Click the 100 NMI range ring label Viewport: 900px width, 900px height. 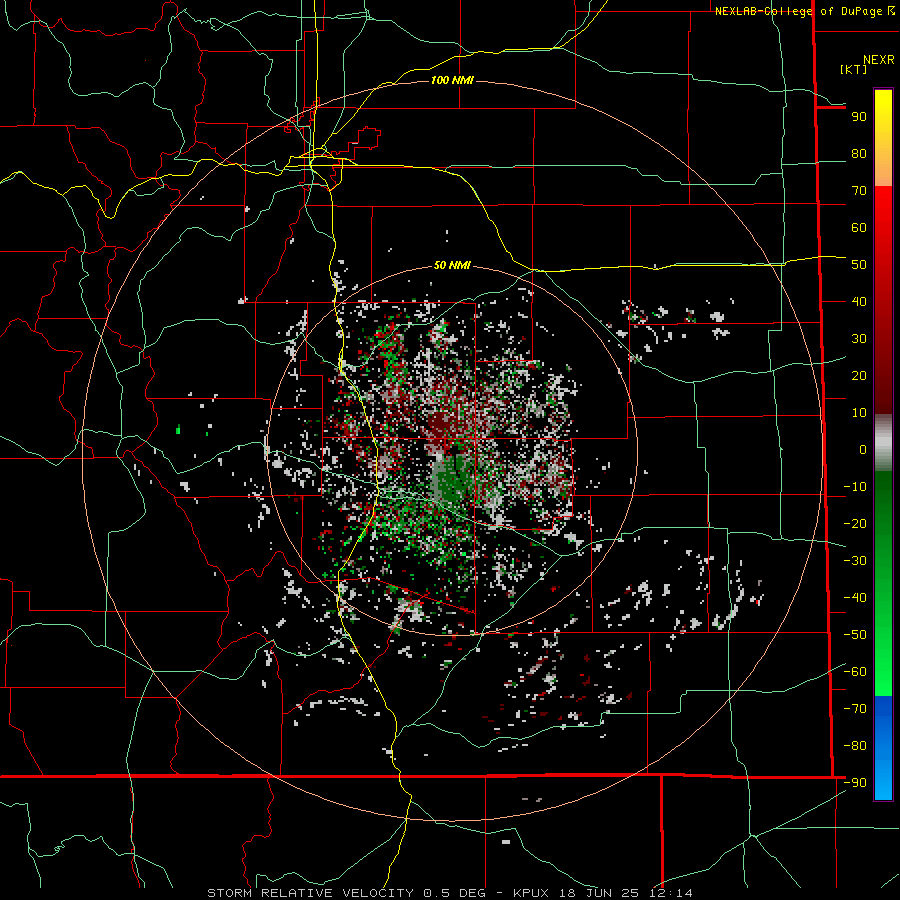452,80
